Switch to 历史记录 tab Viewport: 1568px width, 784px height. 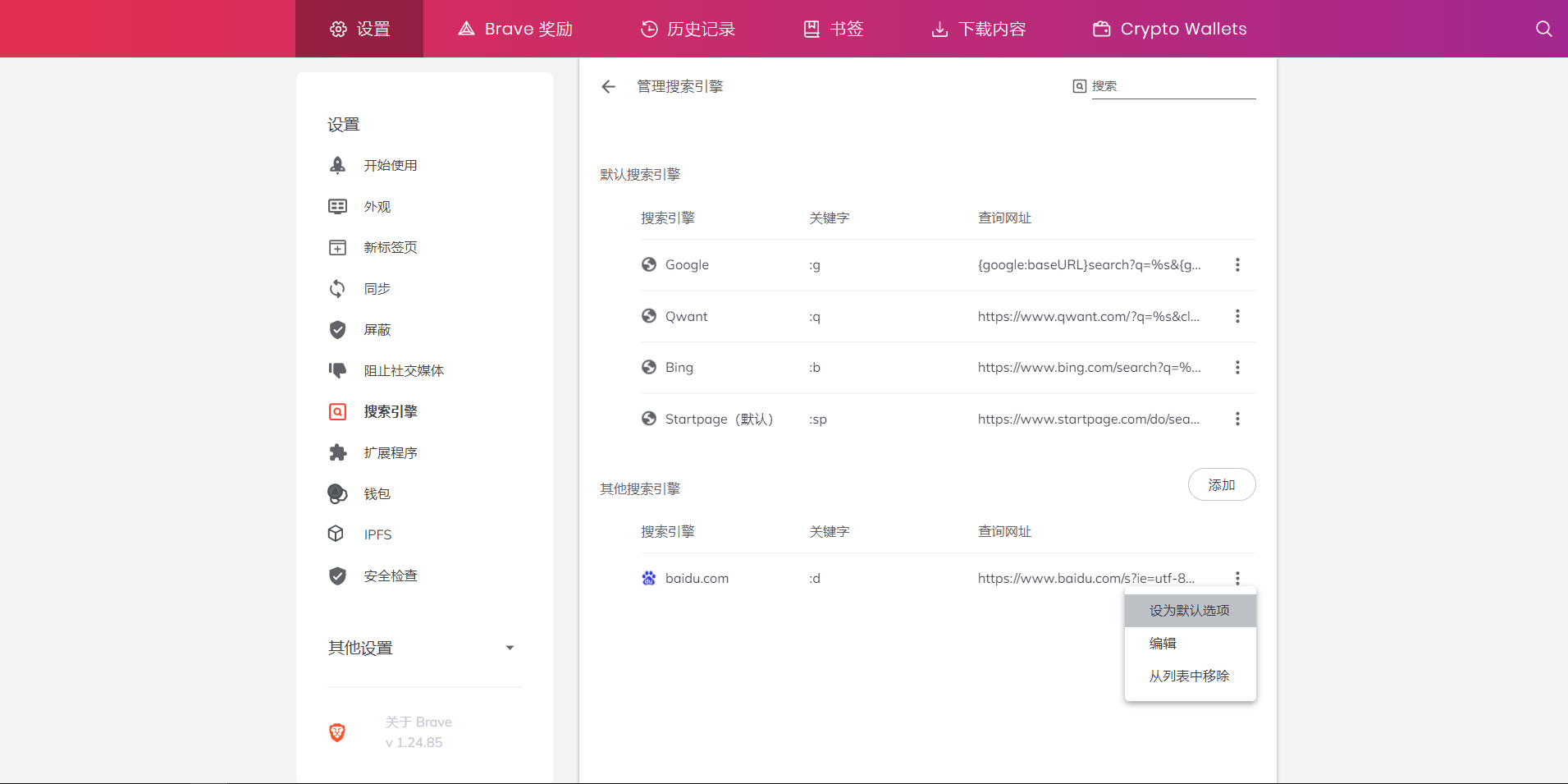click(x=688, y=29)
